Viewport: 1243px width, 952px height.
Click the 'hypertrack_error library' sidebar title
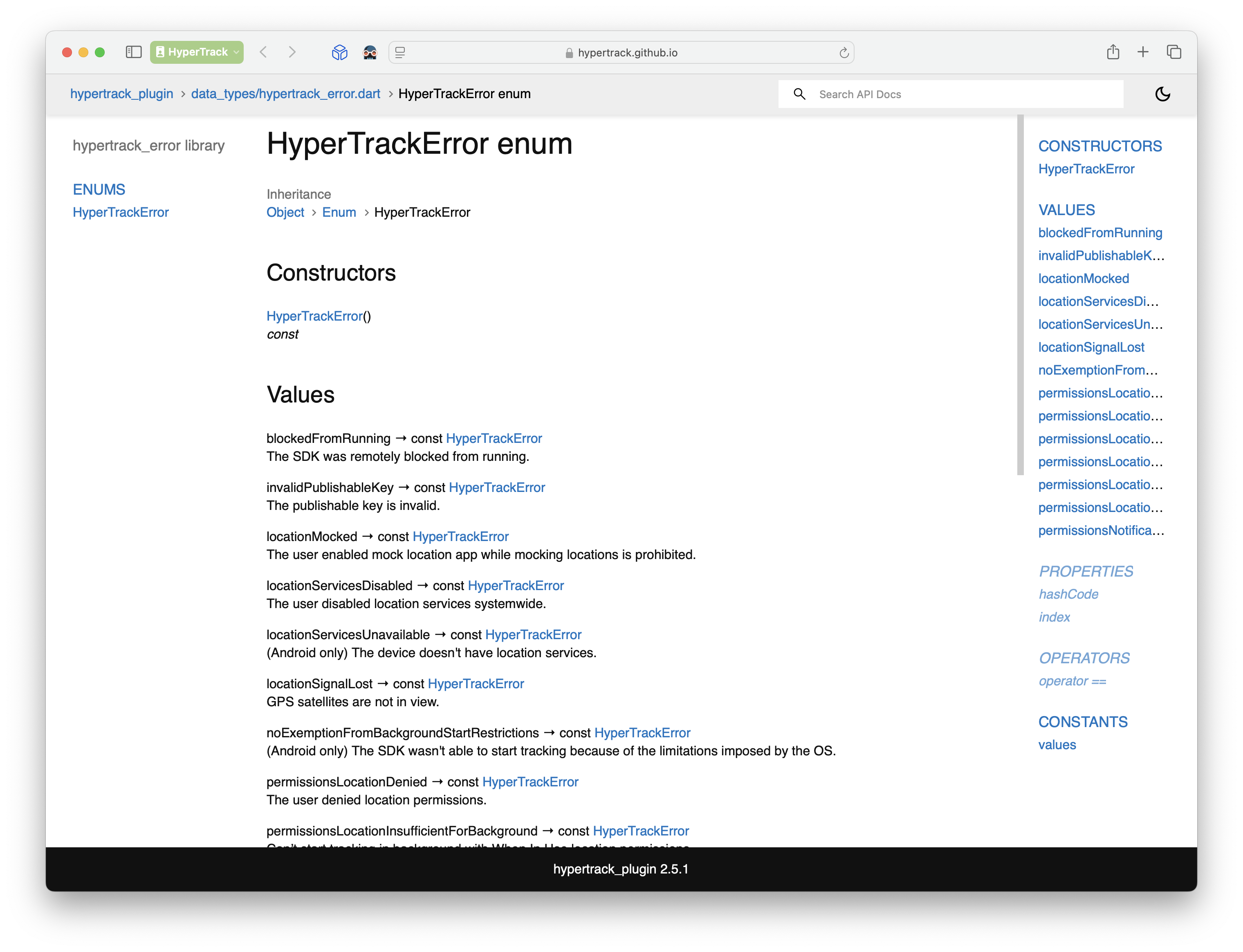click(x=148, y=146)
